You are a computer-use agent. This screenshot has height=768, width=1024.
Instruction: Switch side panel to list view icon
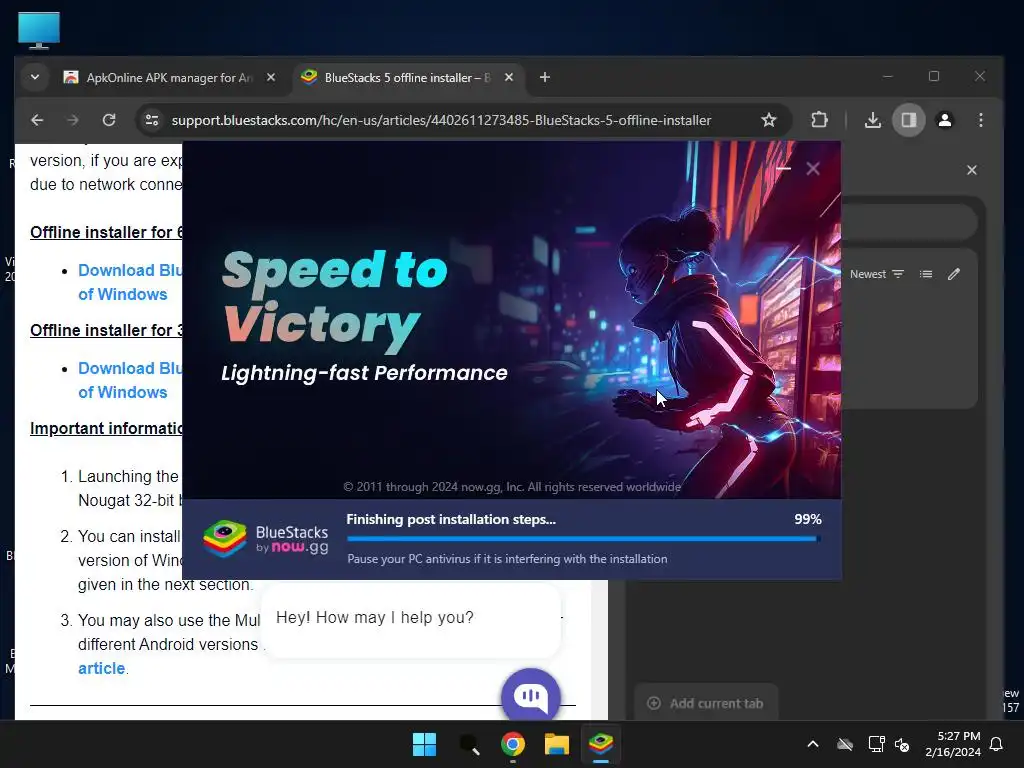point(926,274)
